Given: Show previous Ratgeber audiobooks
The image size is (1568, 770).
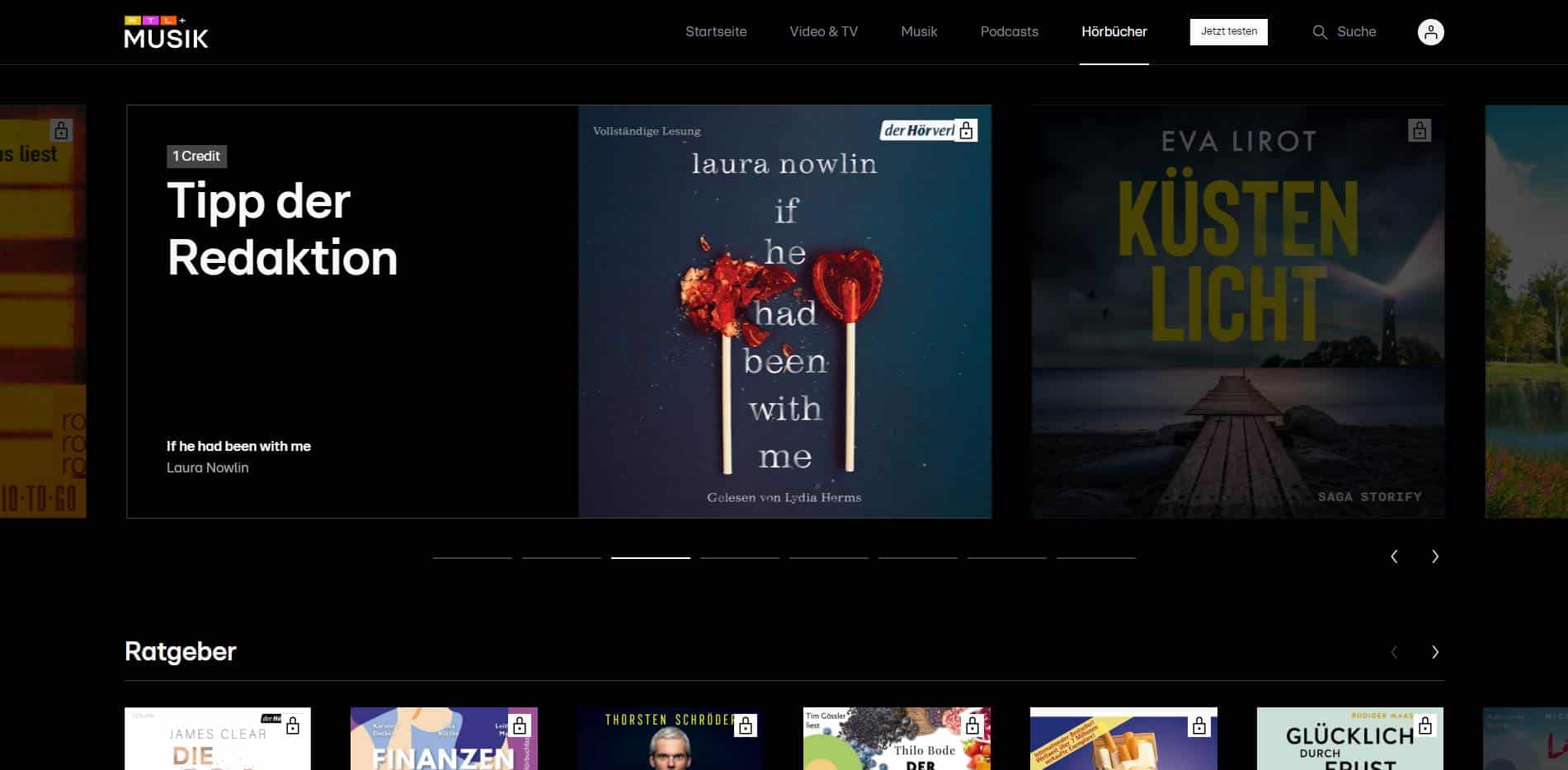Looking at the screenshot, I should (1394, 652).
